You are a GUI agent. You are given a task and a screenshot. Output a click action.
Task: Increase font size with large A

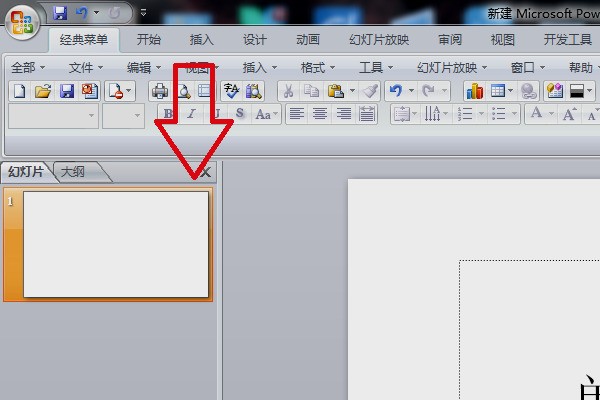pyautogui.click(x=569, y=114)
